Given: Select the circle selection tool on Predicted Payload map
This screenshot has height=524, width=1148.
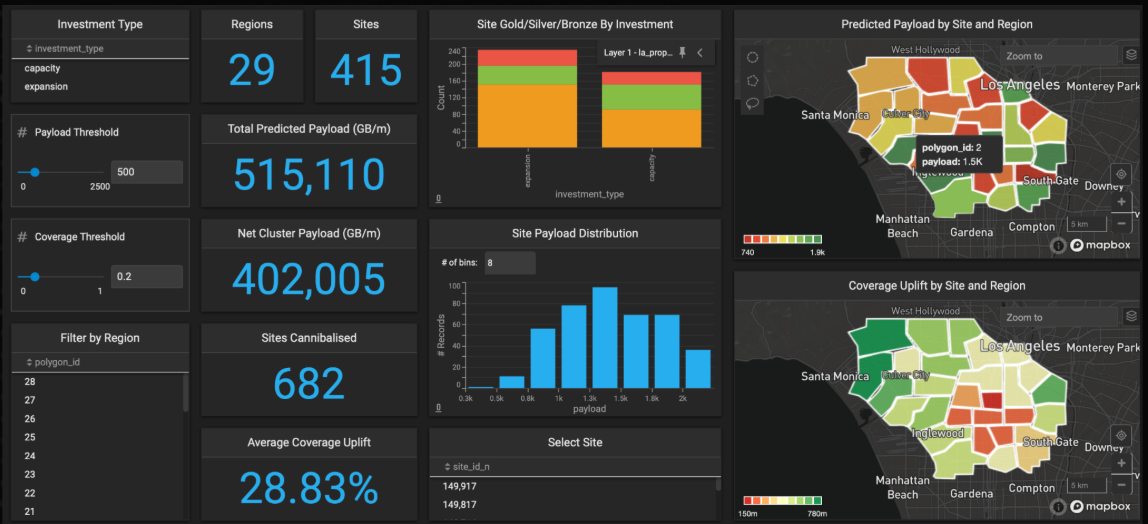Looking at the screenshot, I should [x=752, y=58].
